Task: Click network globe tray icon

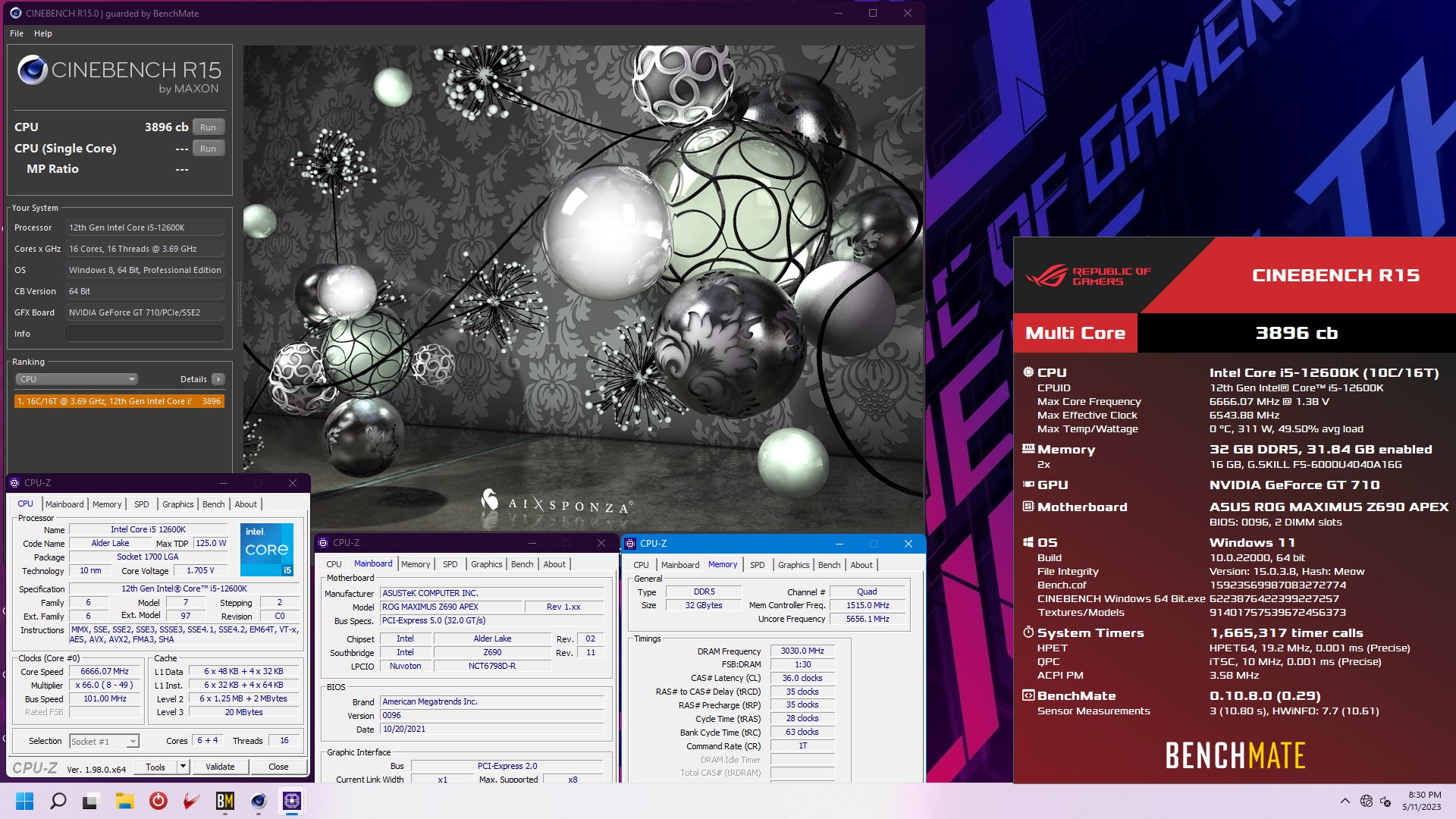Action: [1367, 801]
